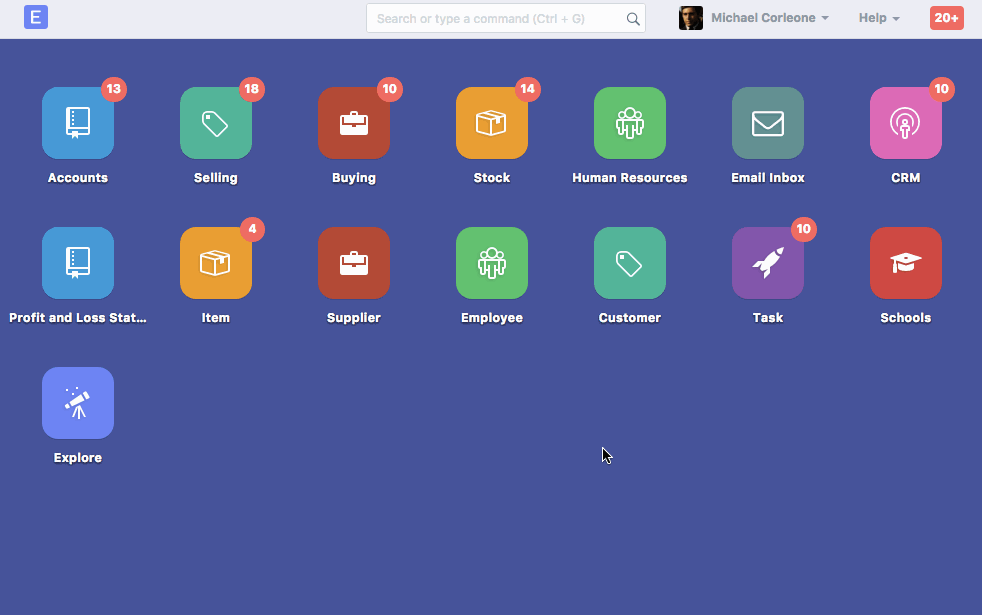Click the Explore telescope icon
Image resolution: width=982 pixels, height=615 pixels.
pos(78,403)
